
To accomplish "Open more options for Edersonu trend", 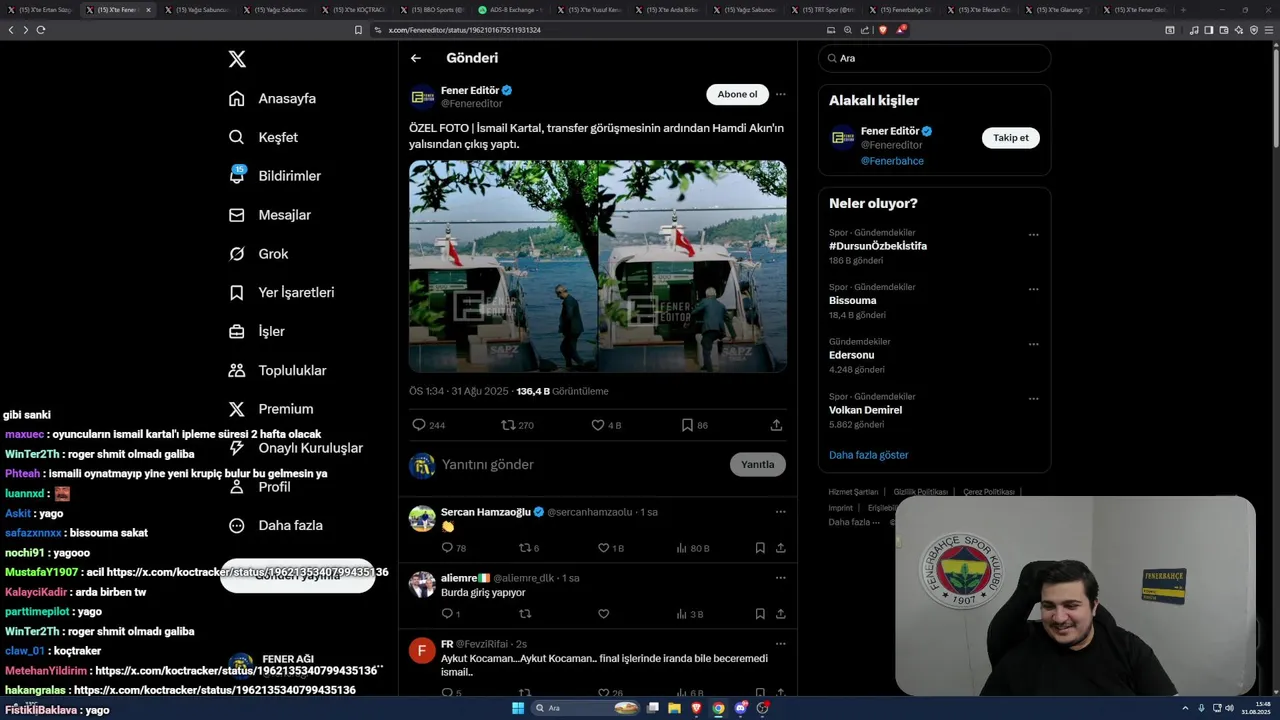I will tap(1033, 344).
